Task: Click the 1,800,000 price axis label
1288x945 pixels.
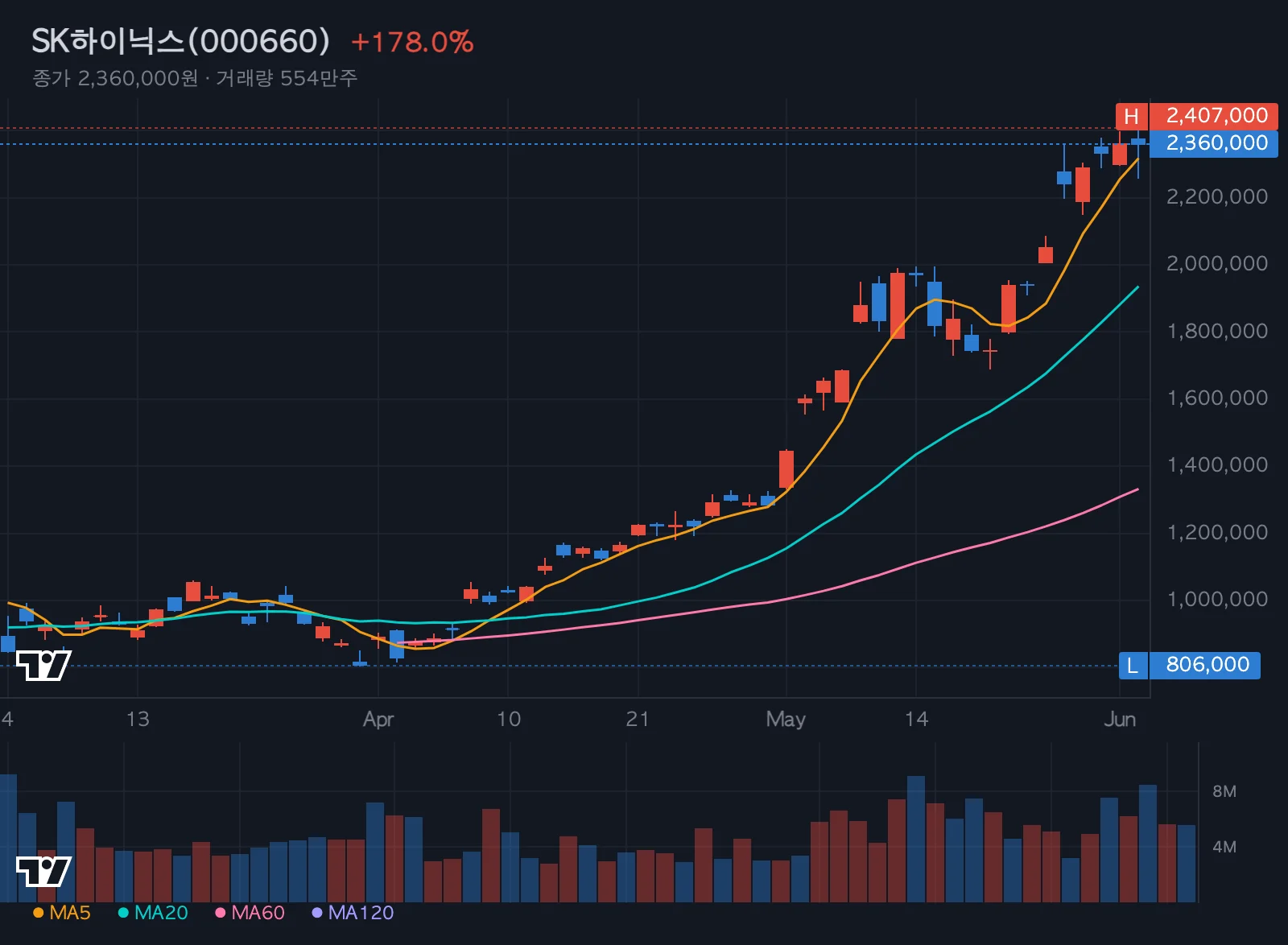Action: (1217, 332)
